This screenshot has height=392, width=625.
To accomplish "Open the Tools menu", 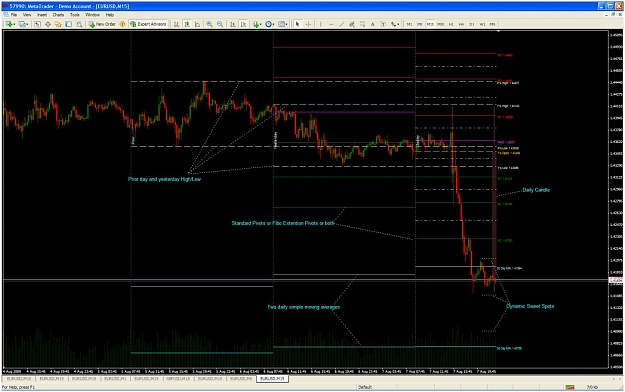I will (75, 15).
